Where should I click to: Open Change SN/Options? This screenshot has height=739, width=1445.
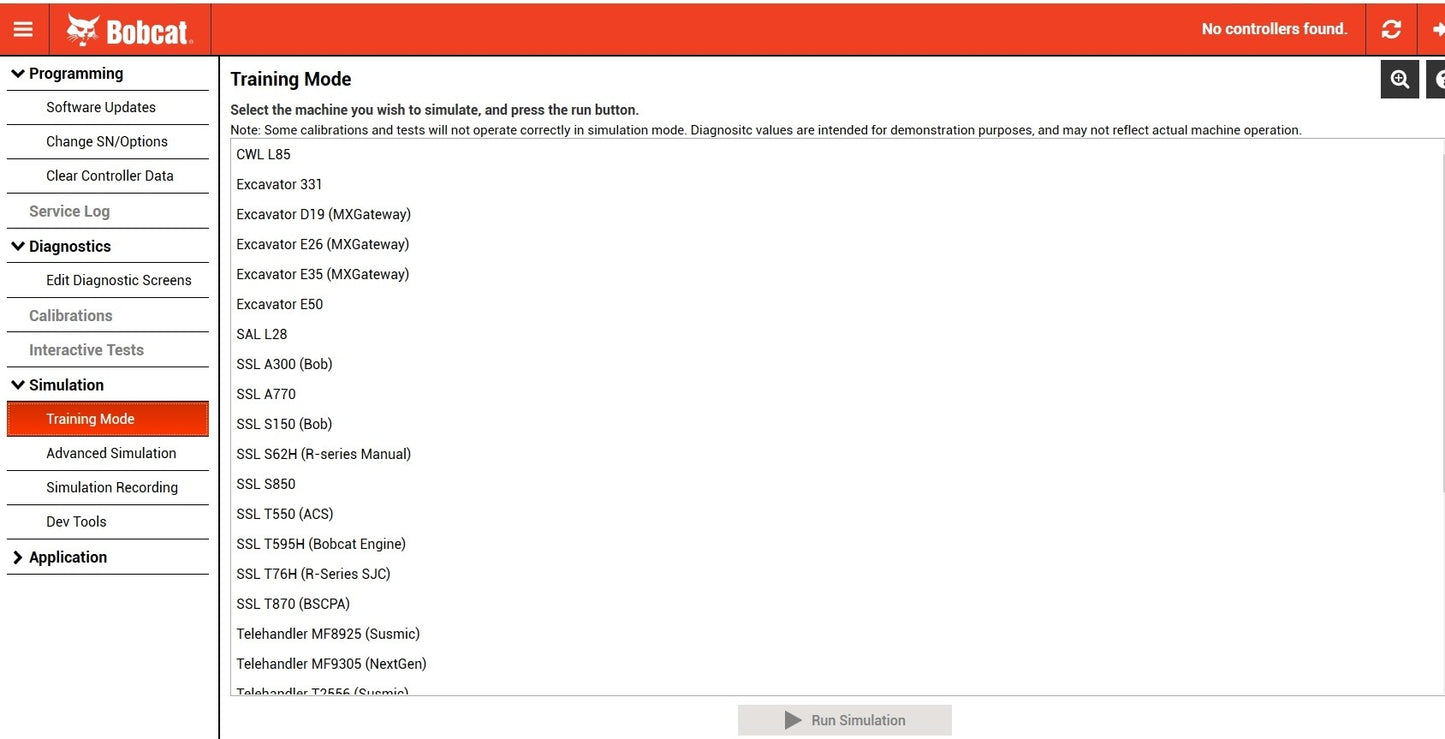point(108,141)
